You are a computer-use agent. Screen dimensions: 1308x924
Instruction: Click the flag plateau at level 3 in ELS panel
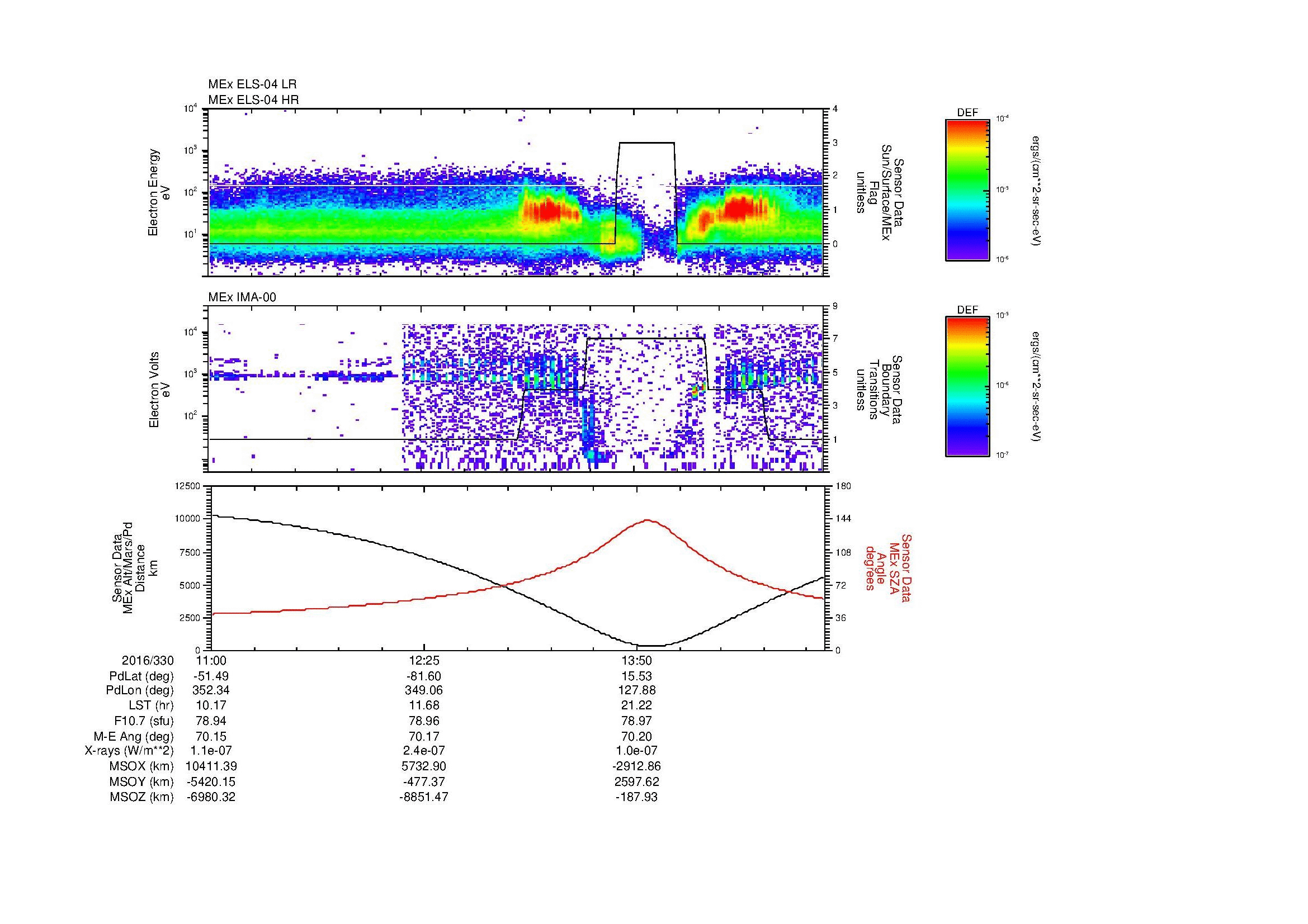click(x=646, y=143)
